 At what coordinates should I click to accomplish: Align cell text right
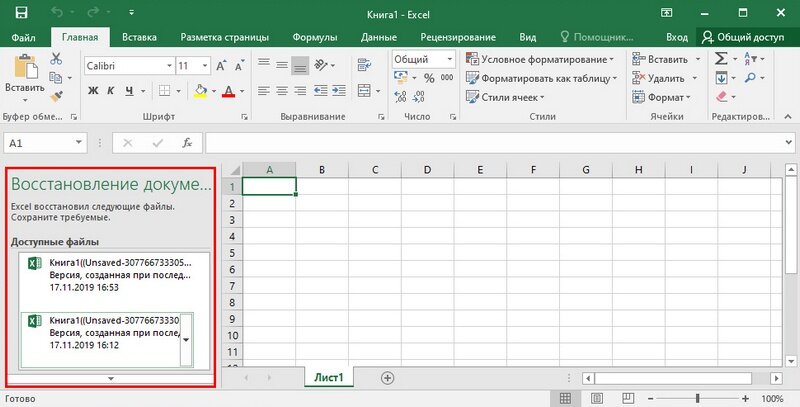pos(301,91)
